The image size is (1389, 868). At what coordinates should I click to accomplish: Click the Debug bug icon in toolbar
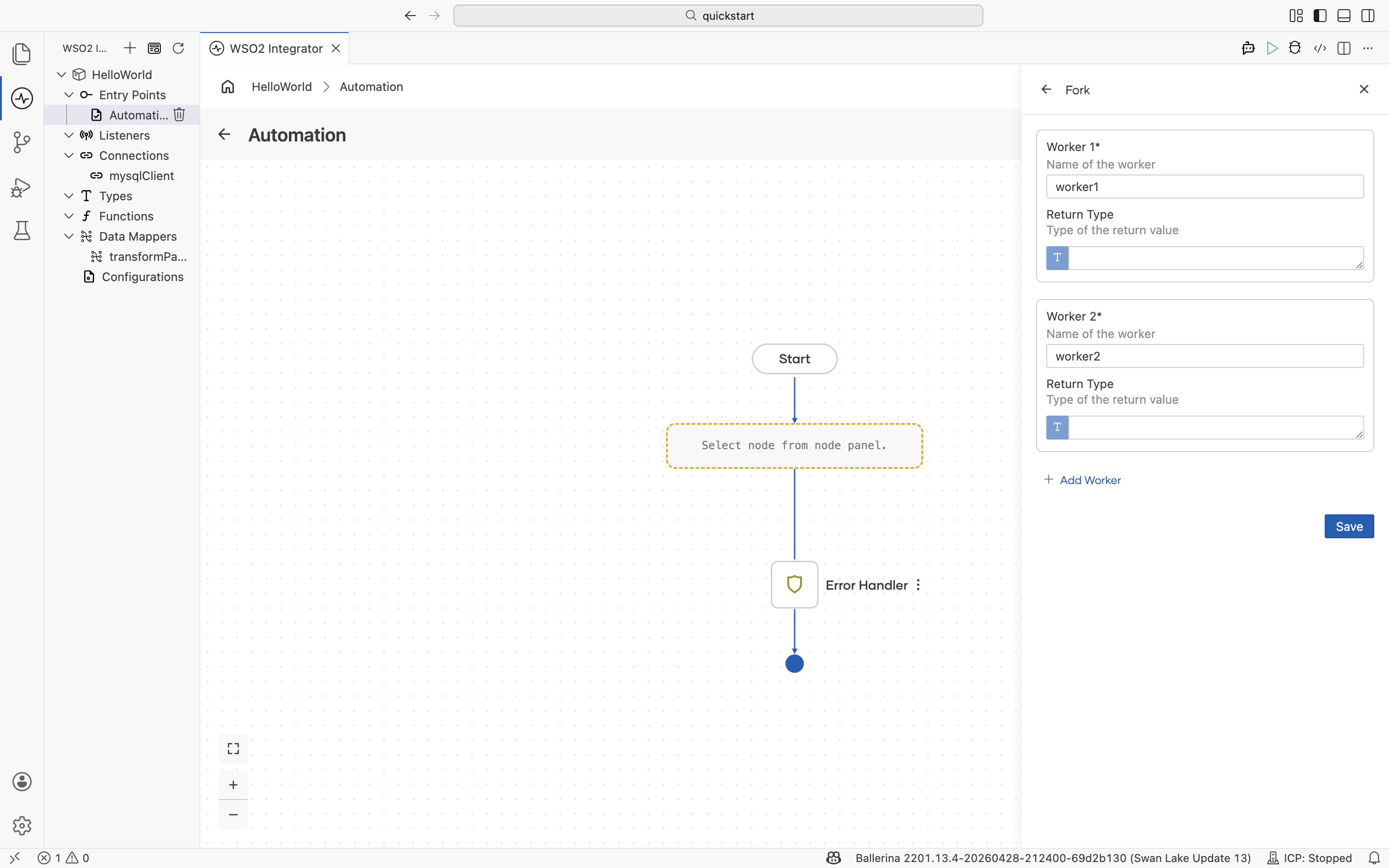1295,48
